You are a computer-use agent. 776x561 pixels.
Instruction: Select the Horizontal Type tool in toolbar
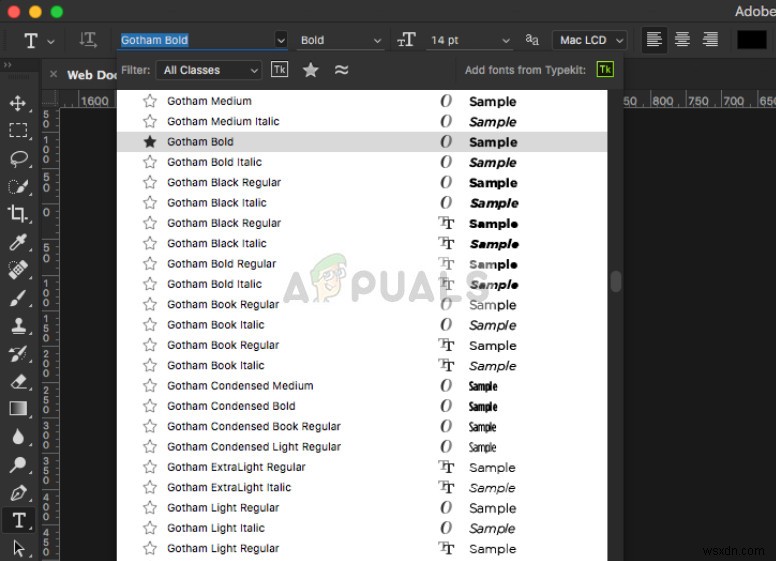(x=19, y=520)
